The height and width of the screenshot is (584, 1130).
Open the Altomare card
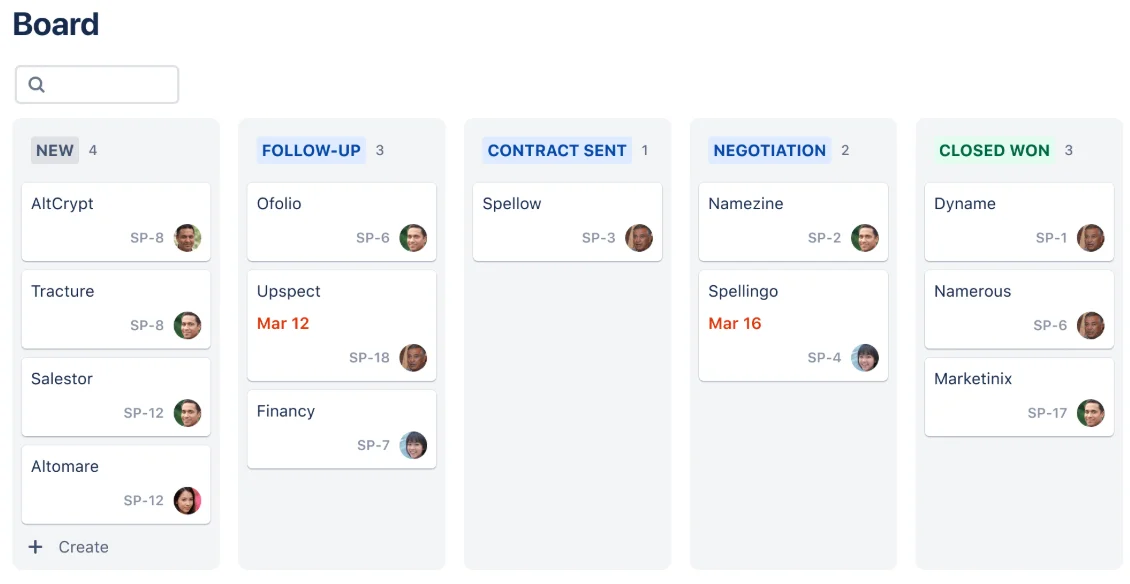pos(115,485)
